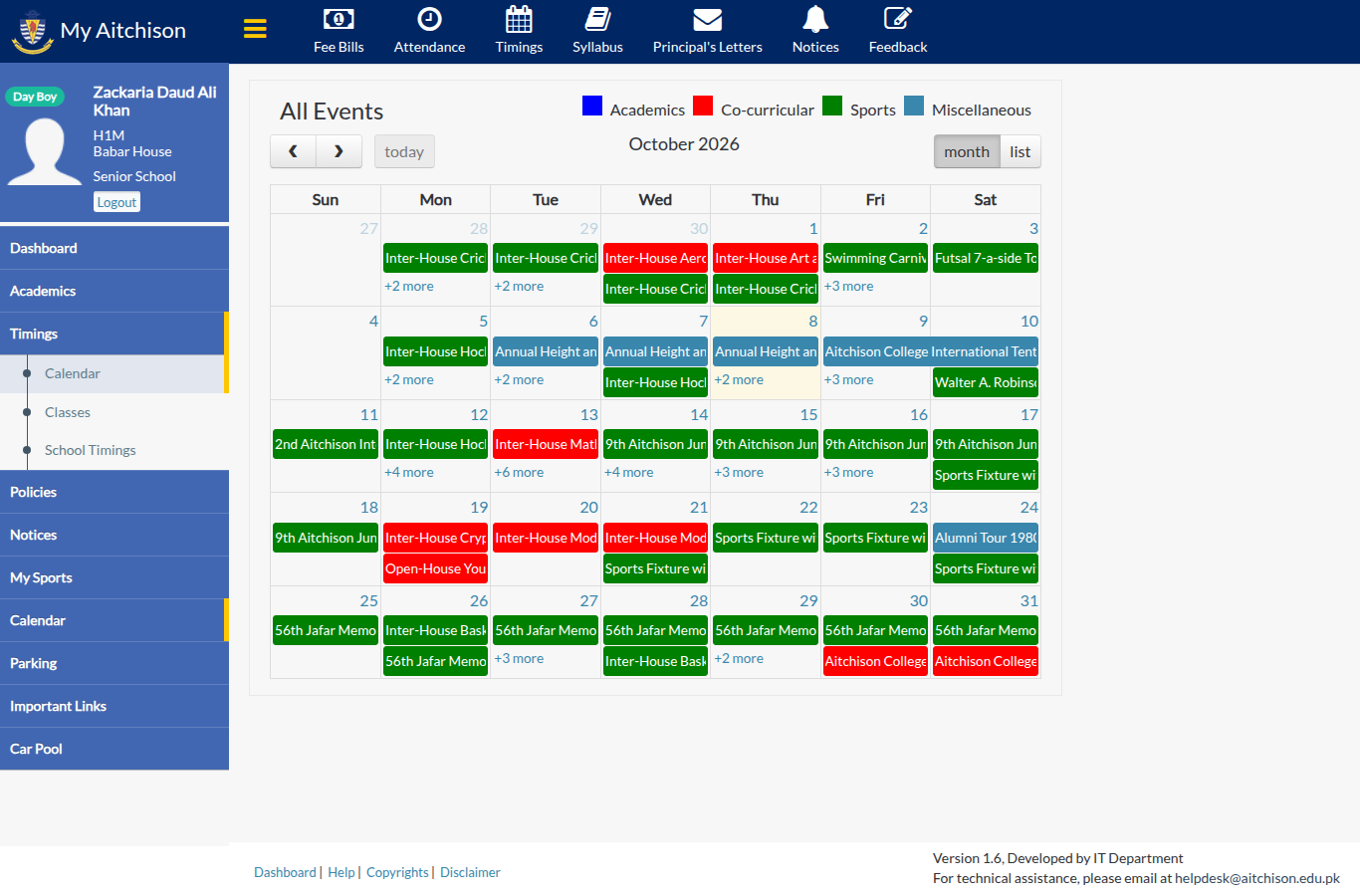Open Syllabus book icon
The image size is (1360, 896).
tap(597, 19)
